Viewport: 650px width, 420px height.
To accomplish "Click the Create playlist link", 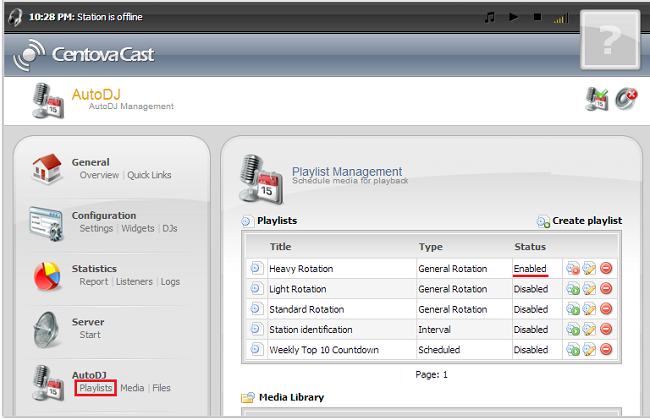I will pyautogui.click(x=587, y=221).
